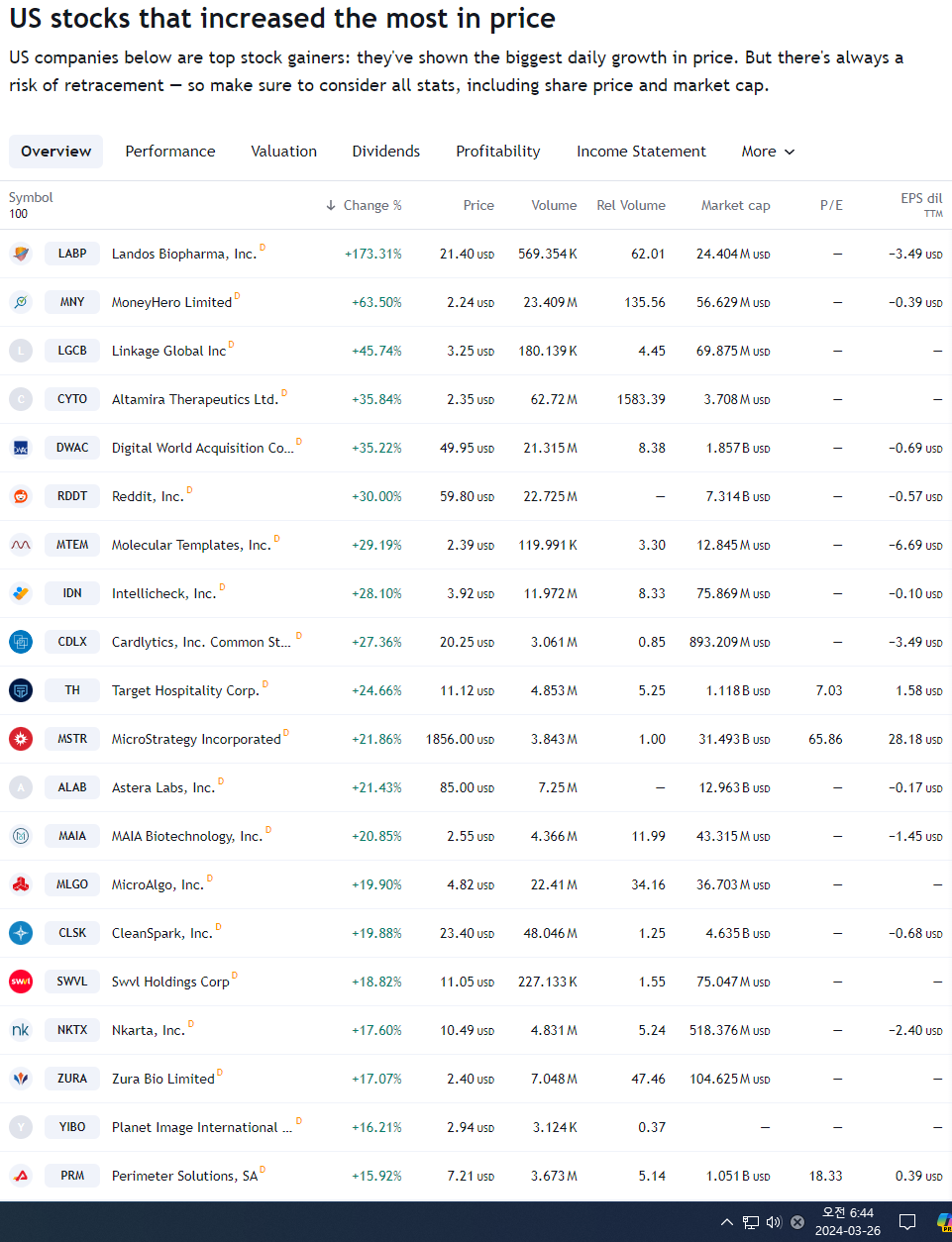The image size is (952, 1242).
Task: Show hidden system tray icons
Action: tap(727, 1222)
